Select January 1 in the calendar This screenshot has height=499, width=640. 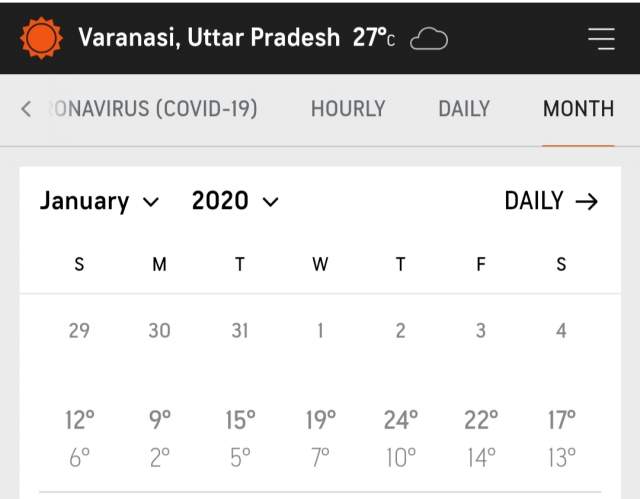pyautogui.click(x=320, y=330)
